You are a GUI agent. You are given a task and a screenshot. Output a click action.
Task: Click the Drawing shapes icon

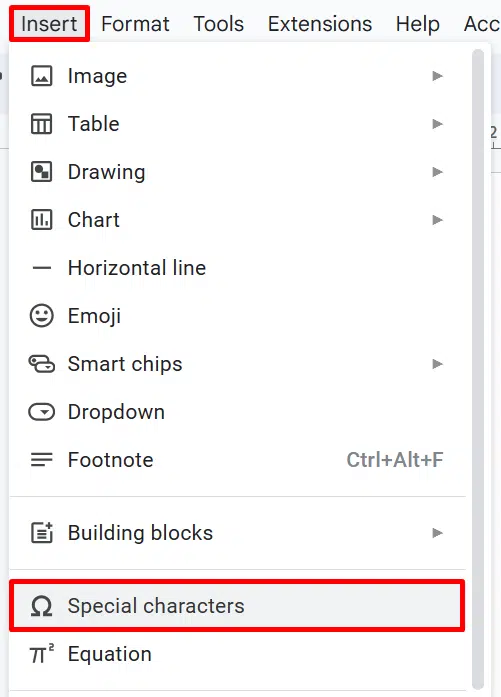(41, 172)
